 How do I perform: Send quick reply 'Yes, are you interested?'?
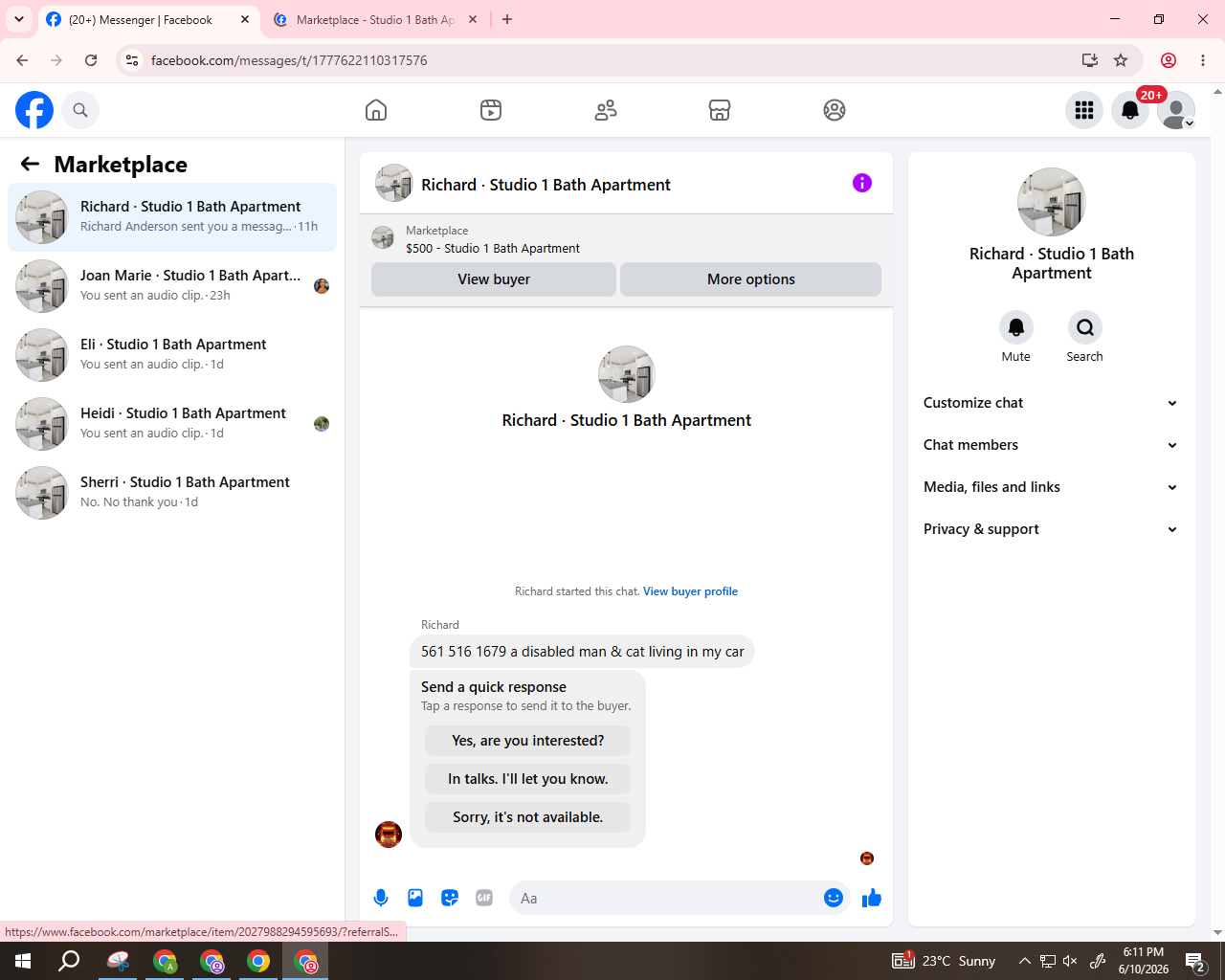point(528,741)
